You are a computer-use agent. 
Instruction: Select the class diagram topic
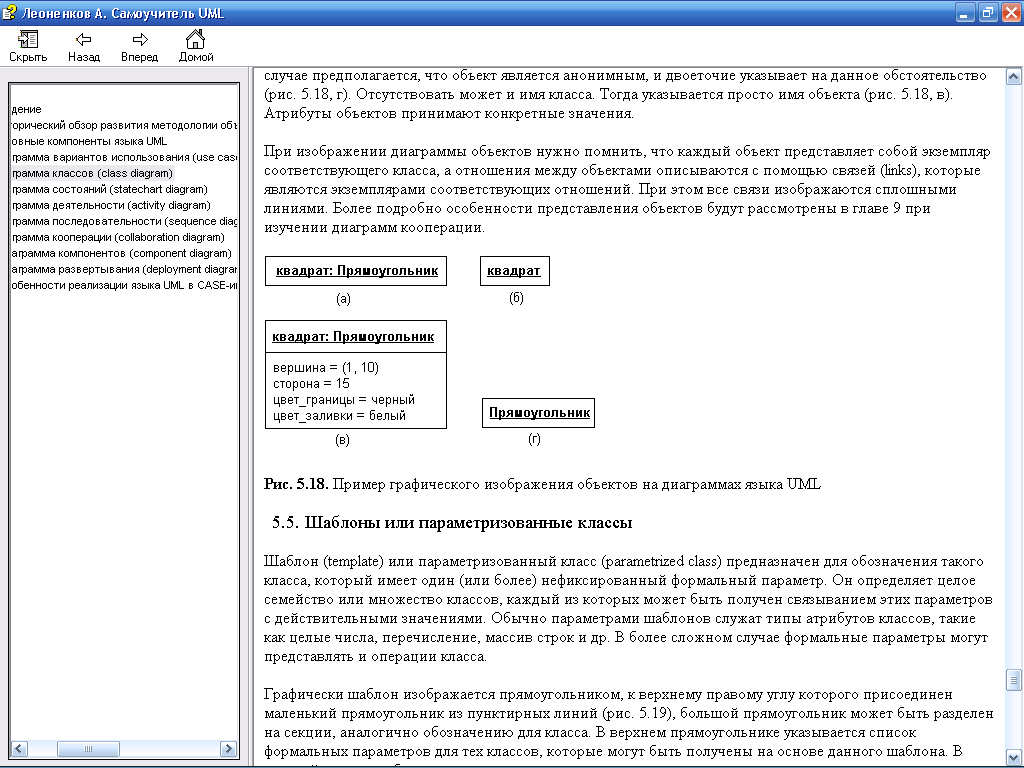pos(92,173)
